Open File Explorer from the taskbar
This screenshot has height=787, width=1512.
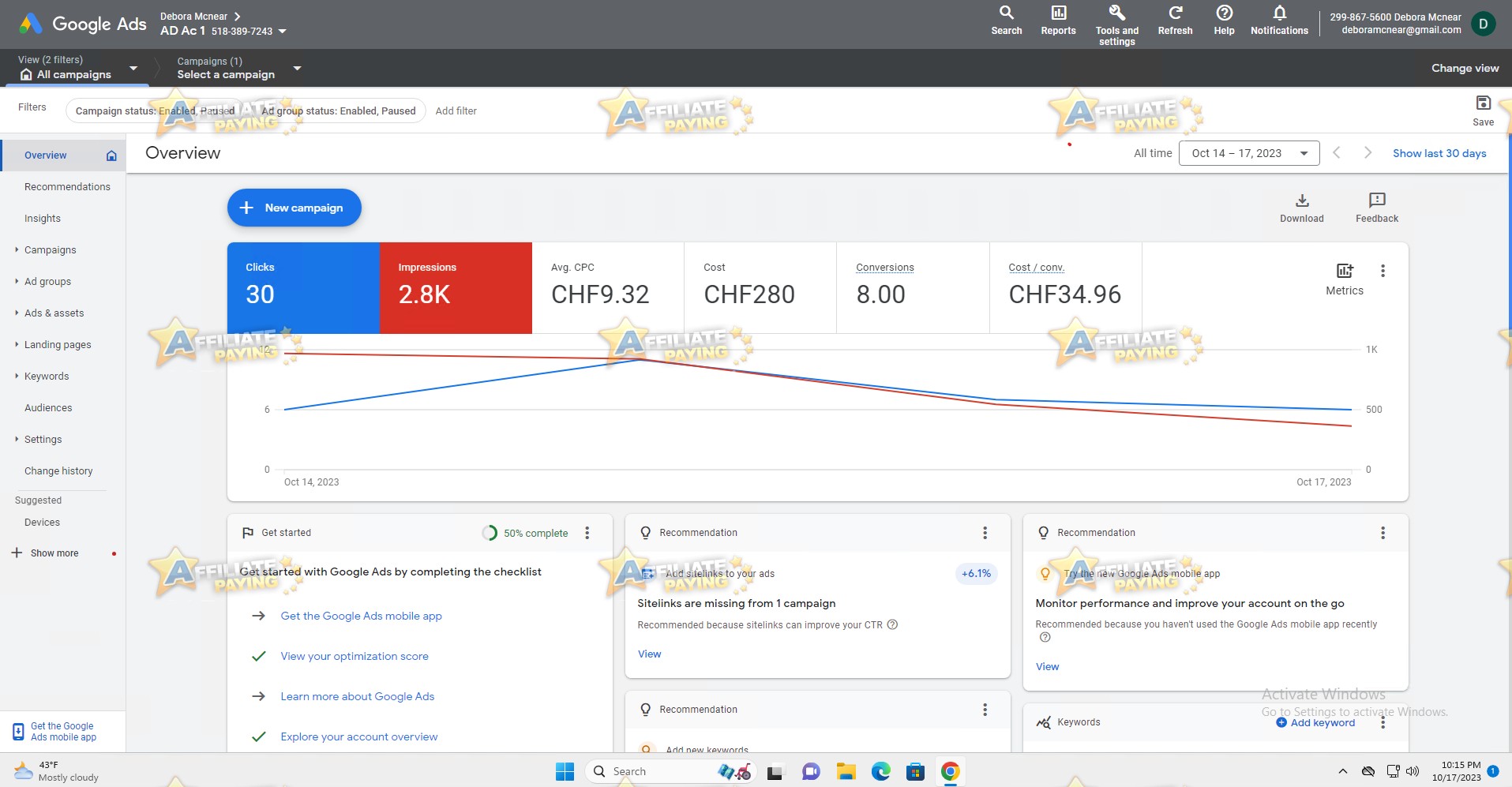click(x=846, y=771)
